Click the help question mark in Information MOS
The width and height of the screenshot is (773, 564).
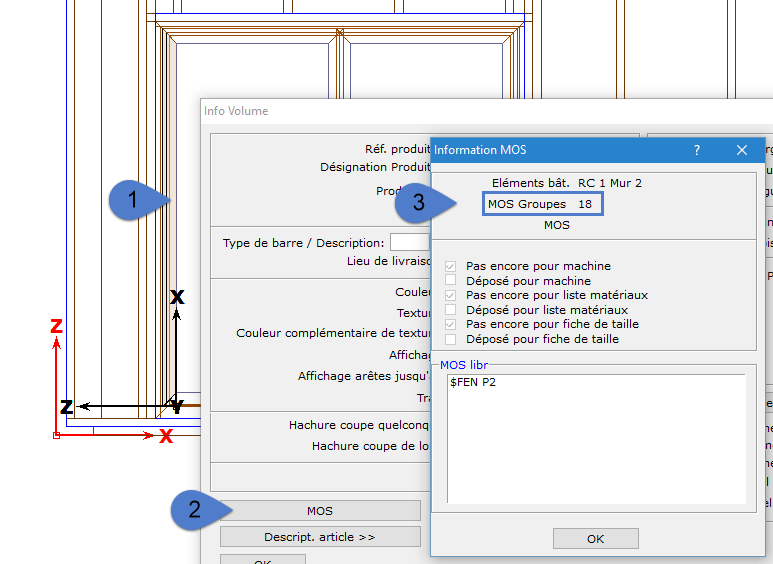click(697, 150)
